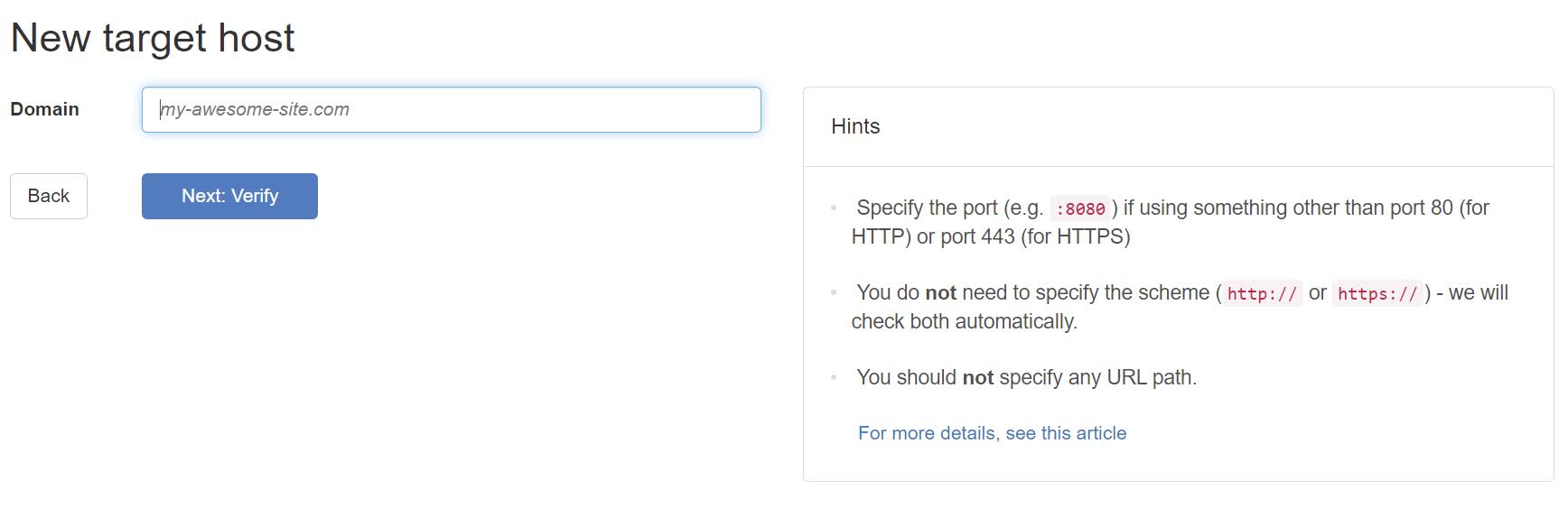The width and height of the screenshot is (1568, 527).
Task: Click the Next: Verify button
Action: tap(229, 196)
